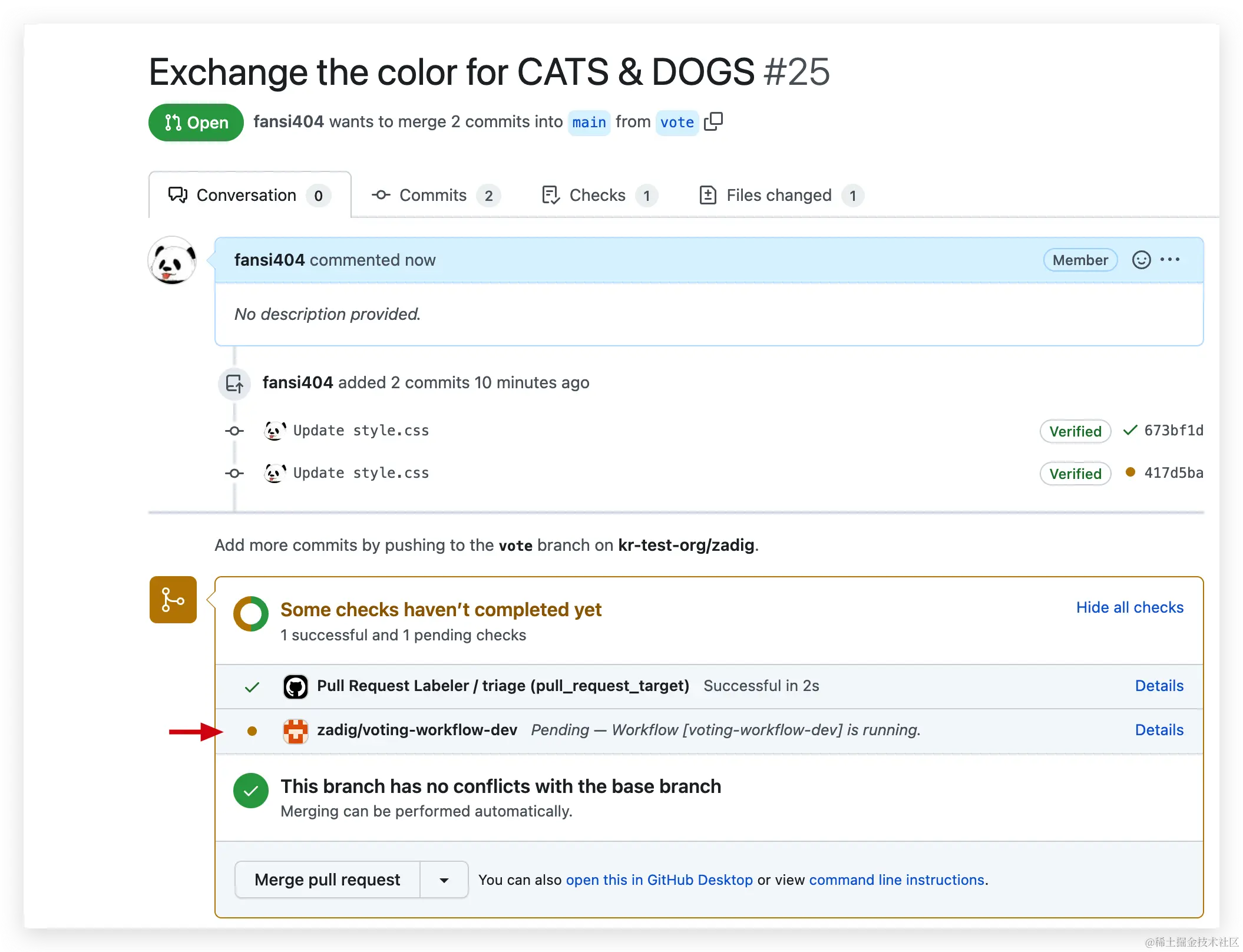Click green checkmark status beside commit 673bf1d
The height and width of the screenshot is (952, 1243).
[1129, 431]
